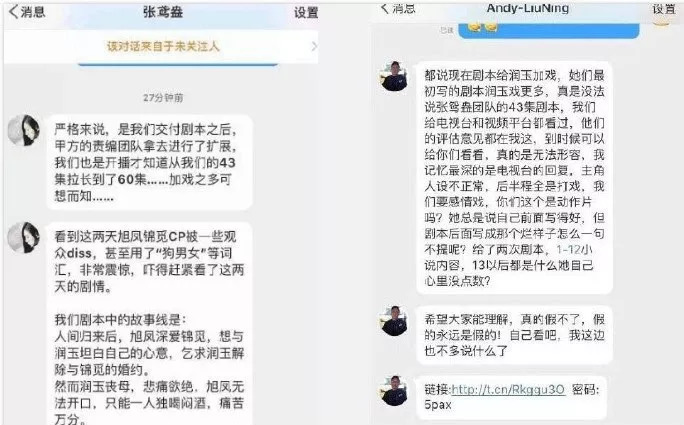Tap the 该对话来自于未关注人 notice
This screenshot has height=425, width=684.
[x=163, y=46]
